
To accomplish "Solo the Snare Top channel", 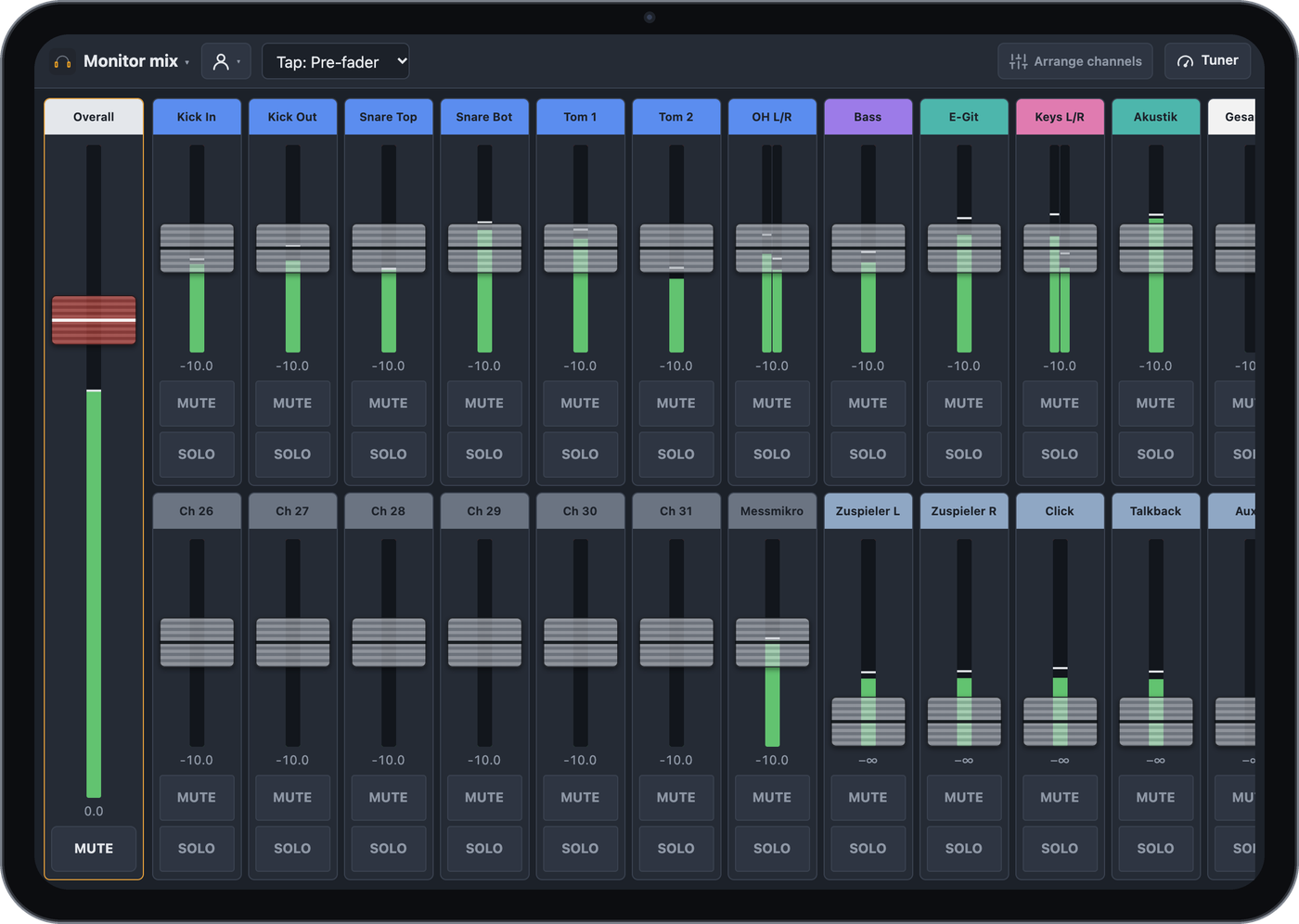I will tap(389, 455).
